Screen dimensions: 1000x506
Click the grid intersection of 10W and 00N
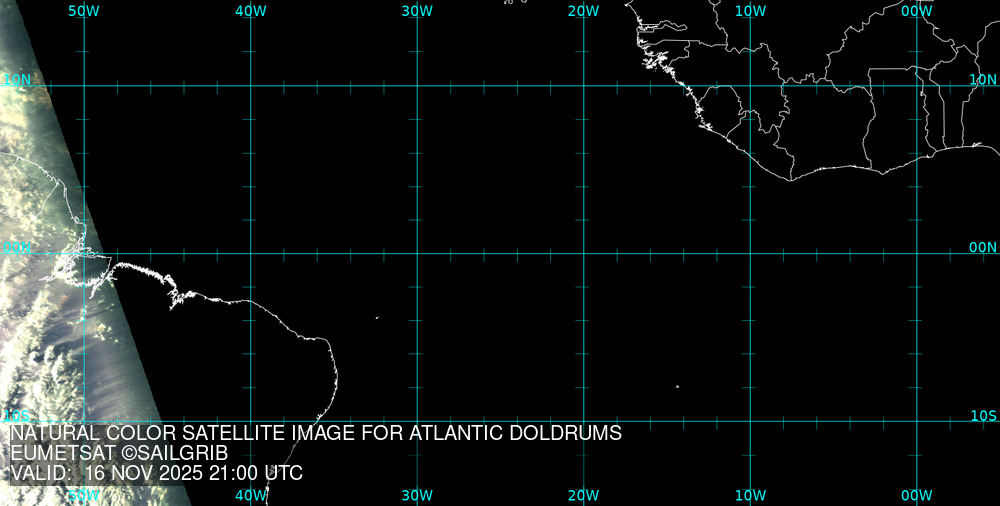[x=750, y=253]
